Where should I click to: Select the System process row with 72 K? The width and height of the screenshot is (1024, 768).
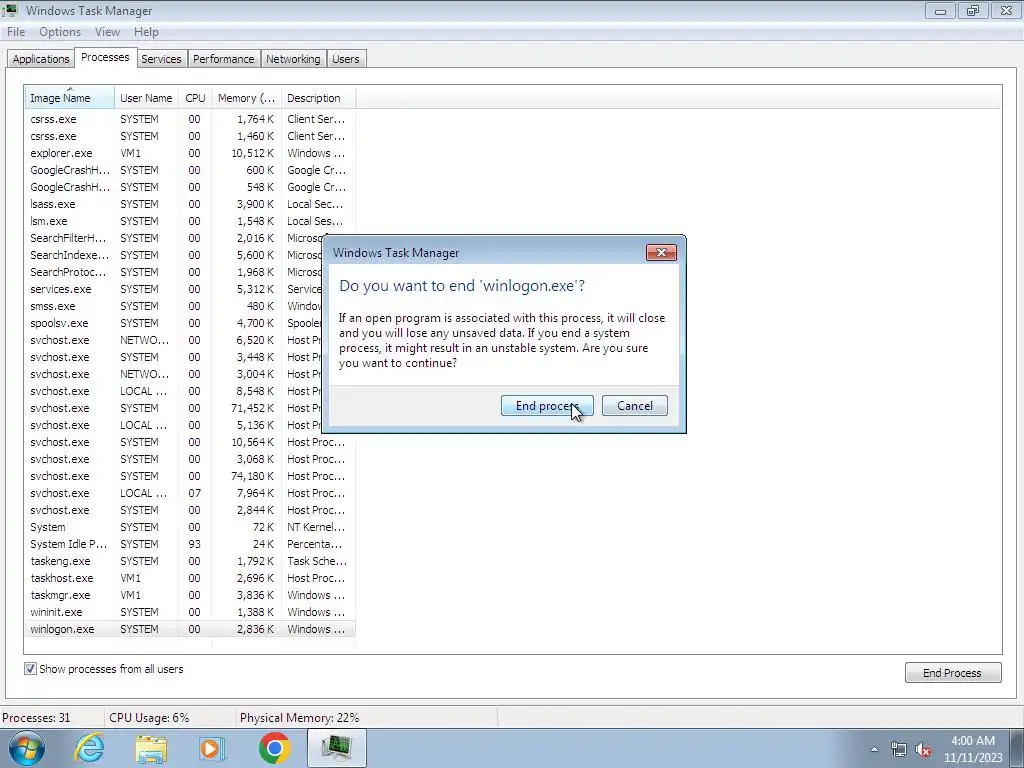(x=190, y=527)
